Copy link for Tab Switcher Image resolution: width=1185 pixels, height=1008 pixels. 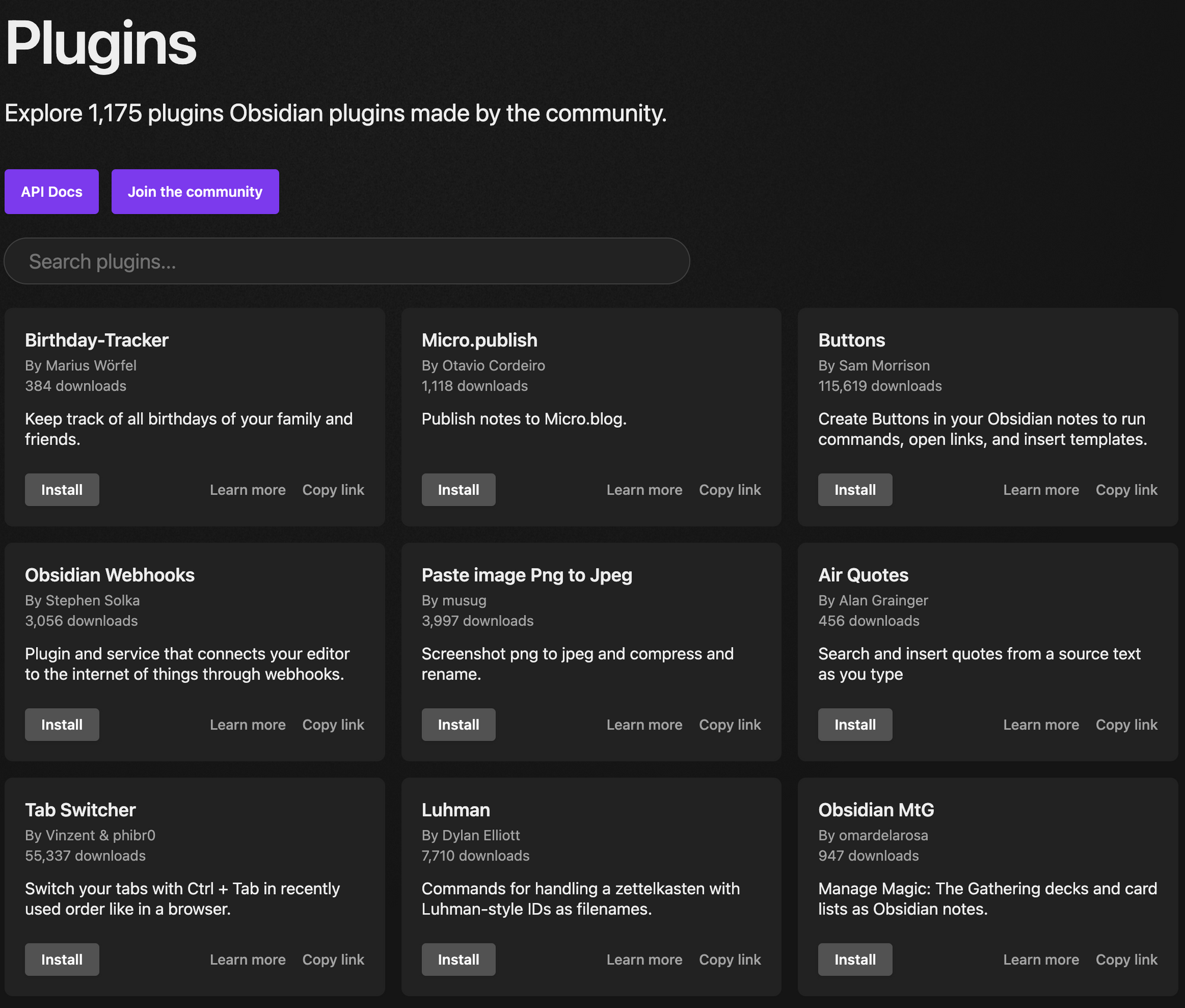tap(333, 959)
